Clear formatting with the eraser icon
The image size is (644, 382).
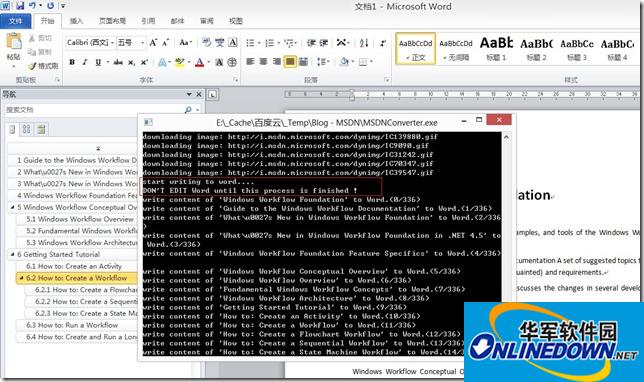pyautogui.click(x=206, y=42)
